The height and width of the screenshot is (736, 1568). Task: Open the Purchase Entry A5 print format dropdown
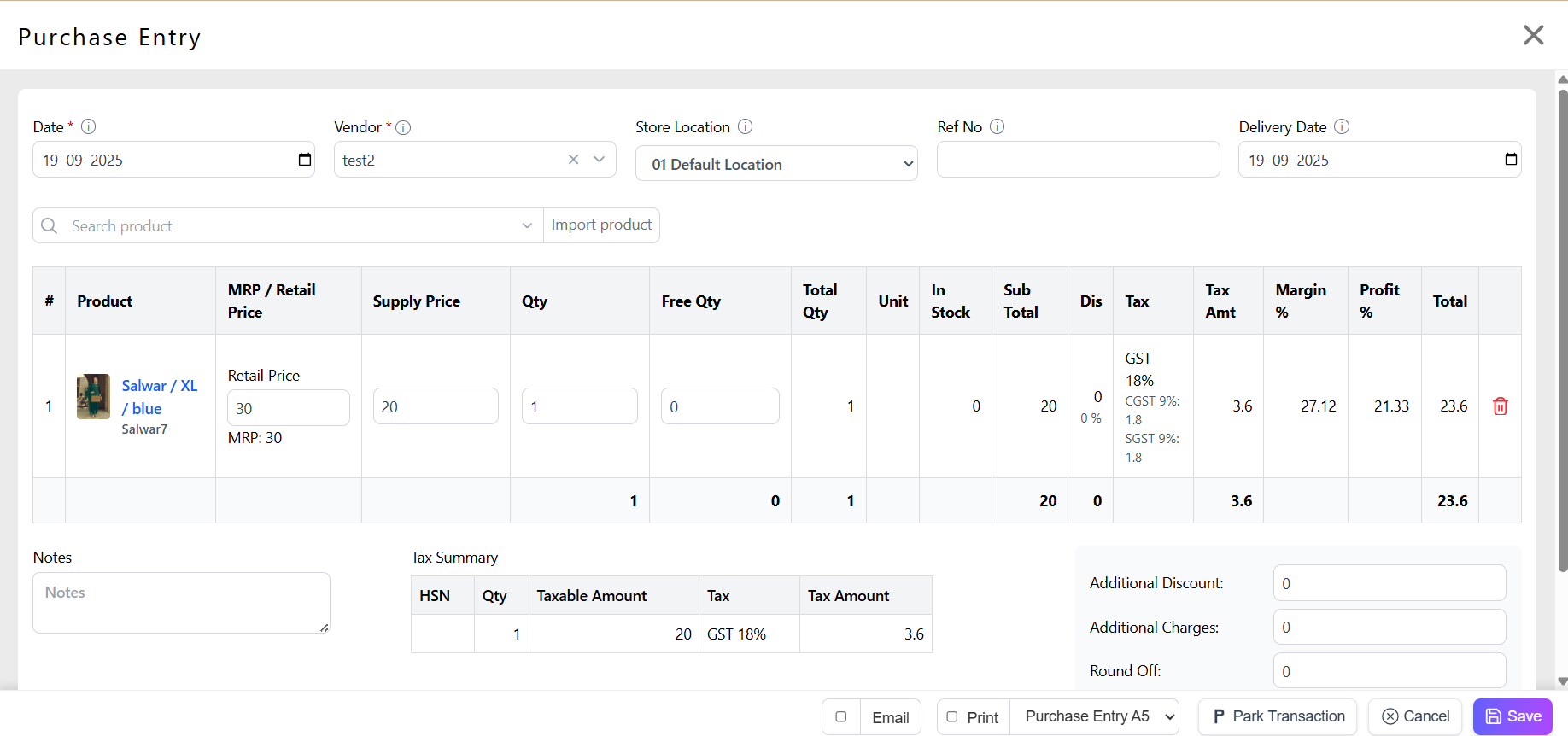click(1094, 717)
